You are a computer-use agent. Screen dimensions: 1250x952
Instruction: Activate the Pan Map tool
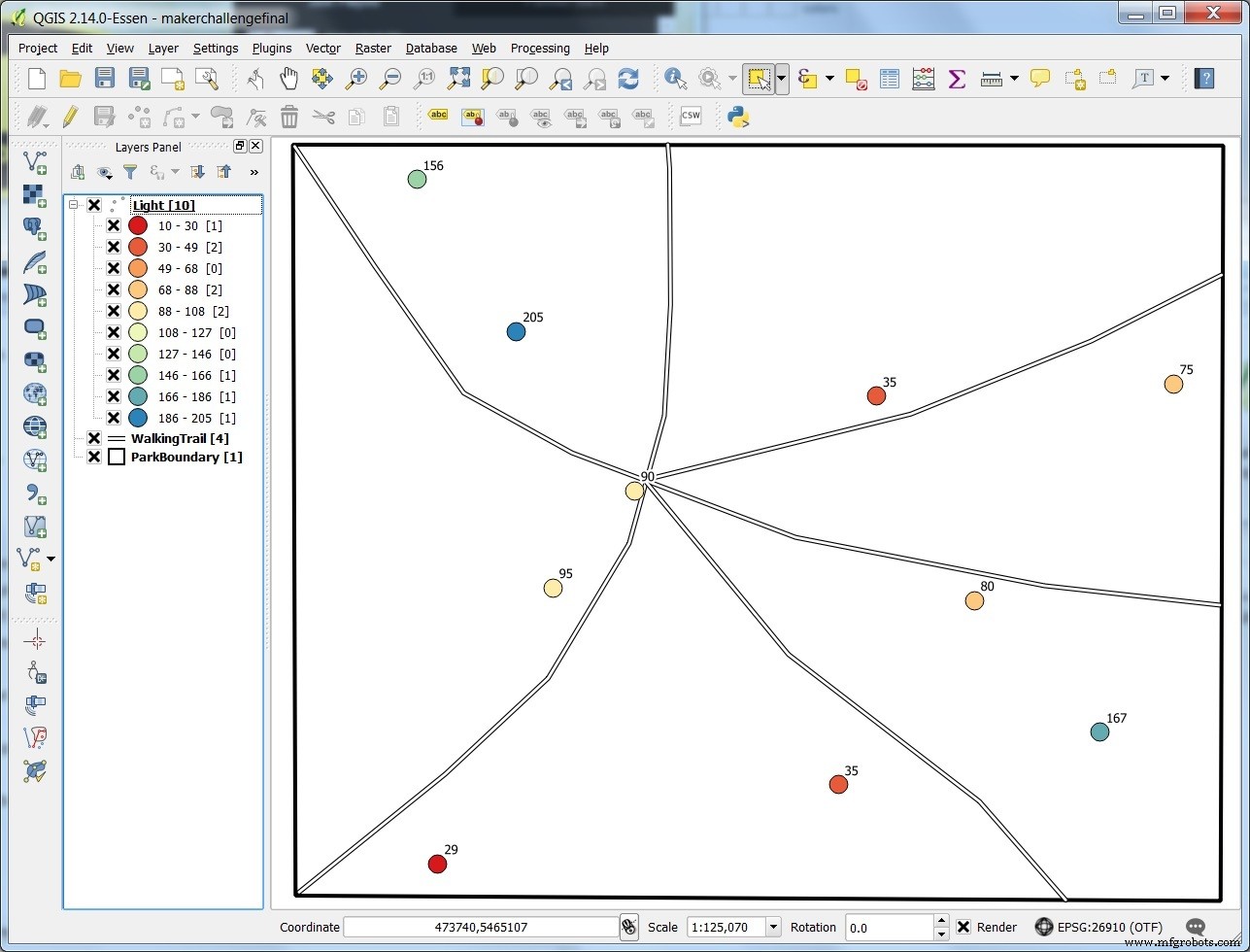coord(288,79)
